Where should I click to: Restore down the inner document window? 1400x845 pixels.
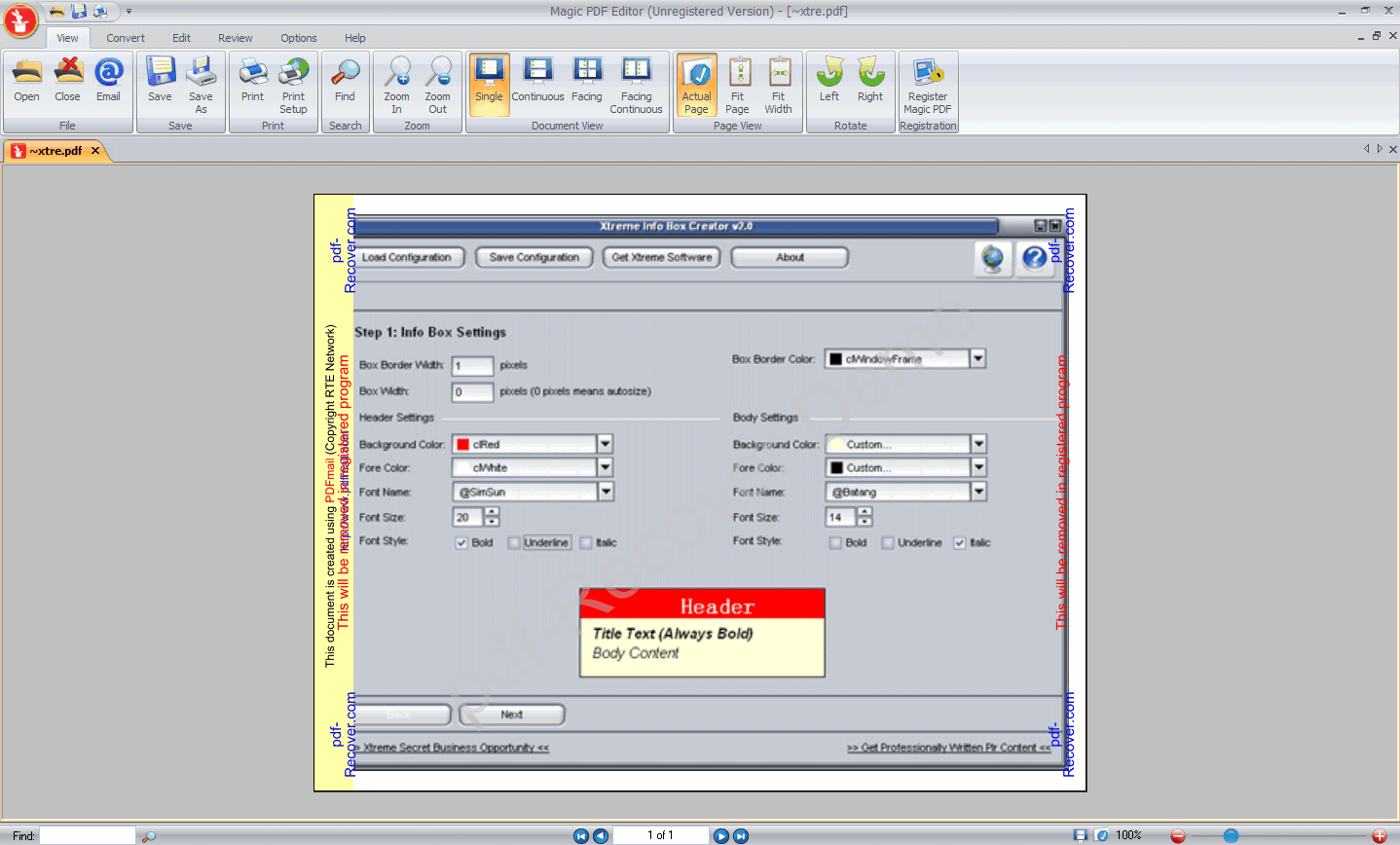tap(1377, 36)
